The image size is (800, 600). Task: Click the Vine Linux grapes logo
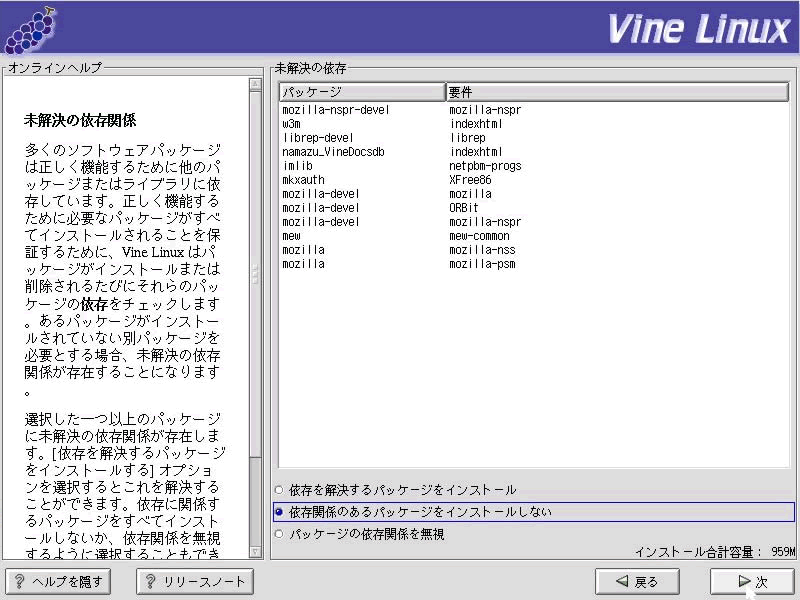coord(30,31)
